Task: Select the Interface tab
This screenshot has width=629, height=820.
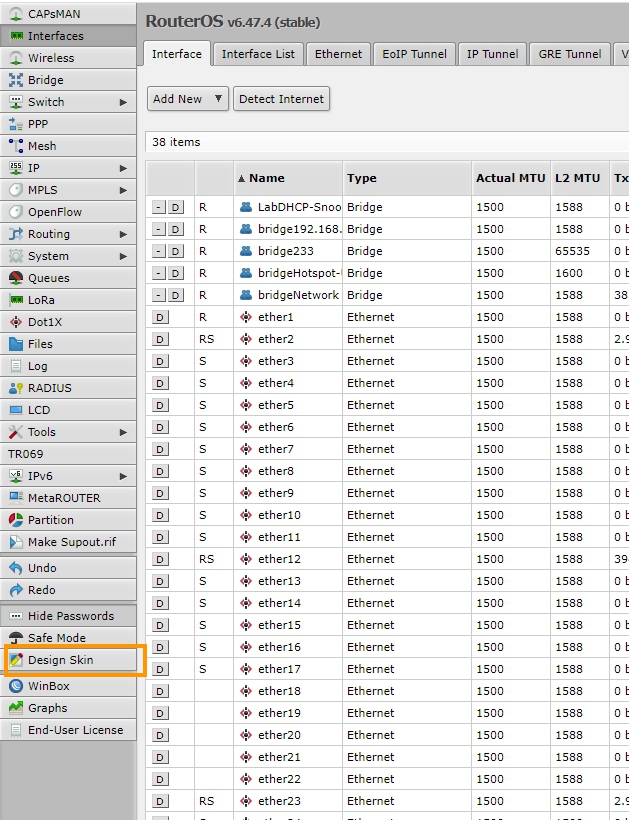Action: click(x=177, y=54)
